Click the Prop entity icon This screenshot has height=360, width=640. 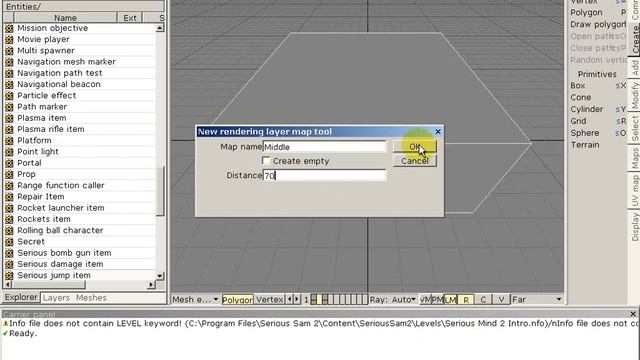(9, 174)
